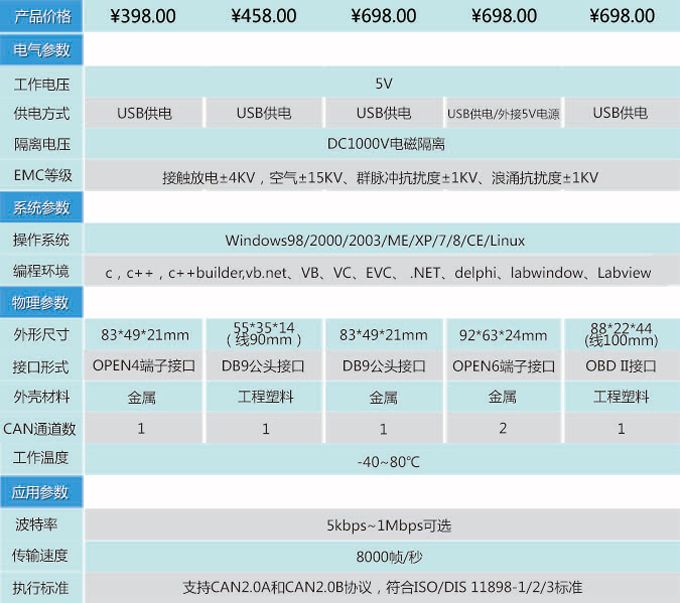This screenshot has width=680, height=603.
Task: Select the 编程环境 row label
Action: pos(41,272)
